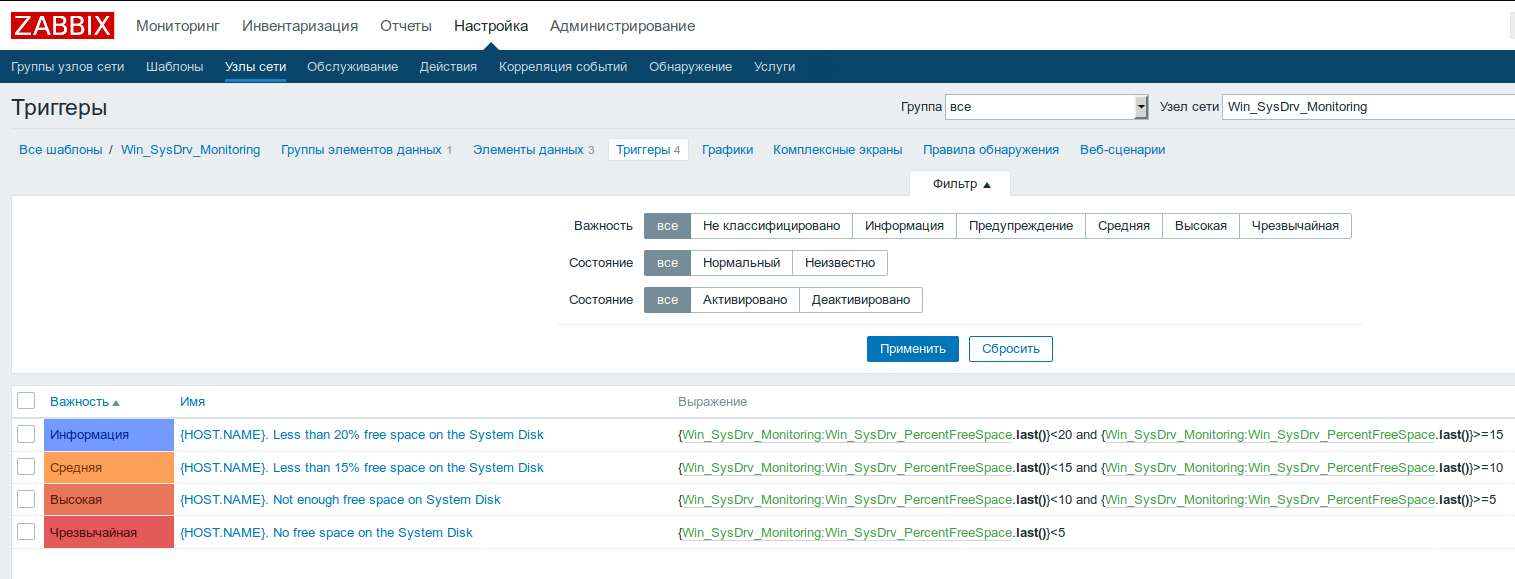
Task: Filter severity by Информация
Action: [905, 226]
